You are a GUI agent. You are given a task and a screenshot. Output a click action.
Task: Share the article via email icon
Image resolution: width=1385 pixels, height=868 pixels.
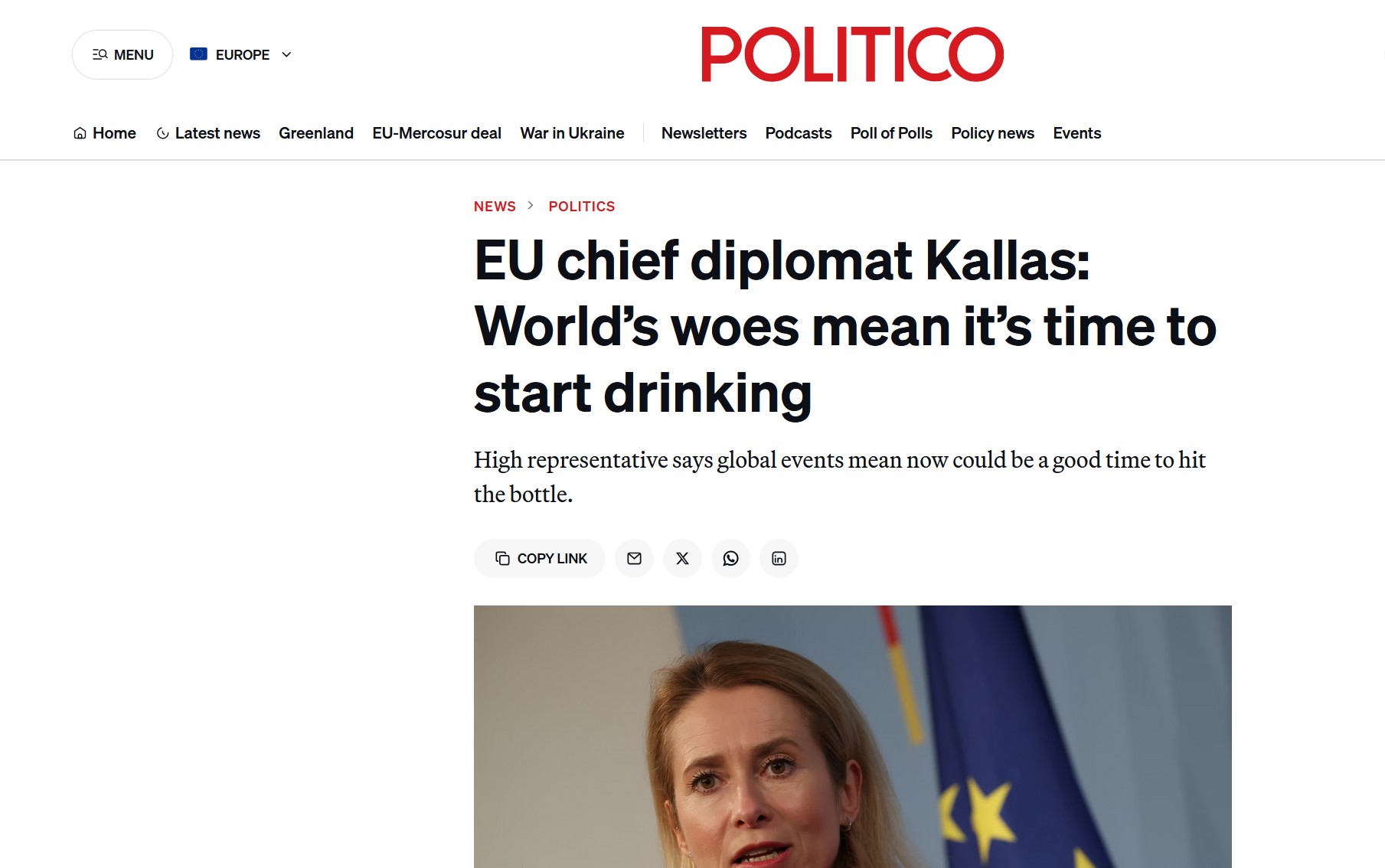tap(634, 559)
